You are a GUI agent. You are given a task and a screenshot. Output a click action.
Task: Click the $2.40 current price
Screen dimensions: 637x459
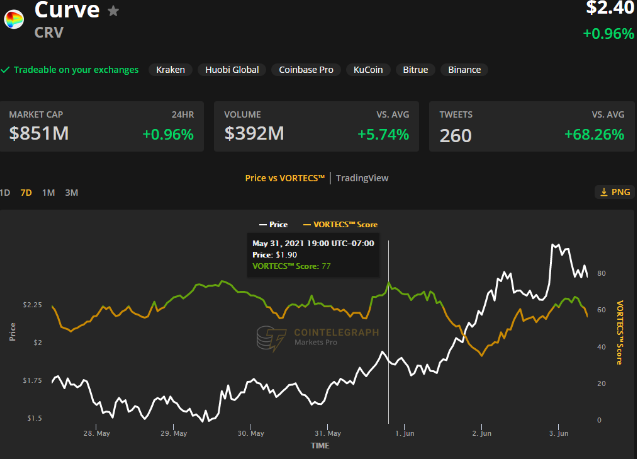[x=610, y=8]
